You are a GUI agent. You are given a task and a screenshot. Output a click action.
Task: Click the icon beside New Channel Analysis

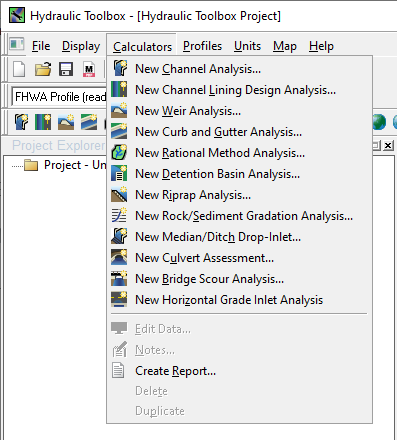[119, 69]
